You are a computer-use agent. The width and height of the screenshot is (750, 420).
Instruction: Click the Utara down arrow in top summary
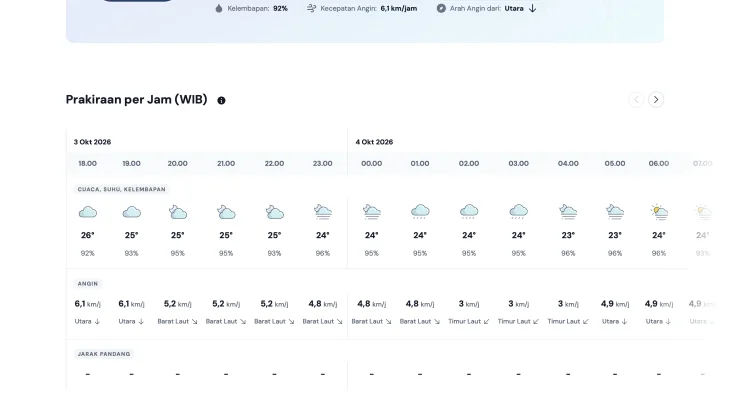tap(532, 8)
